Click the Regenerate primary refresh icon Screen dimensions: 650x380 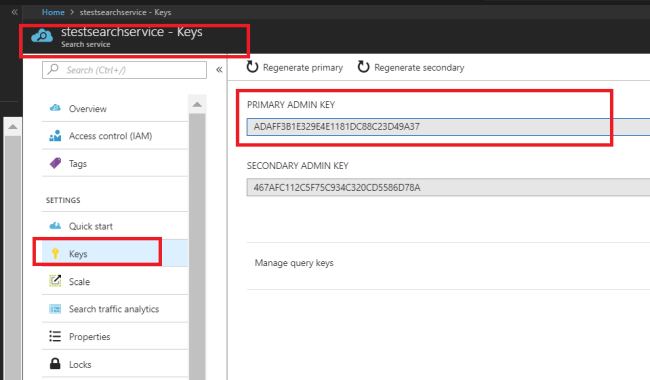click(x=252, y=67)
